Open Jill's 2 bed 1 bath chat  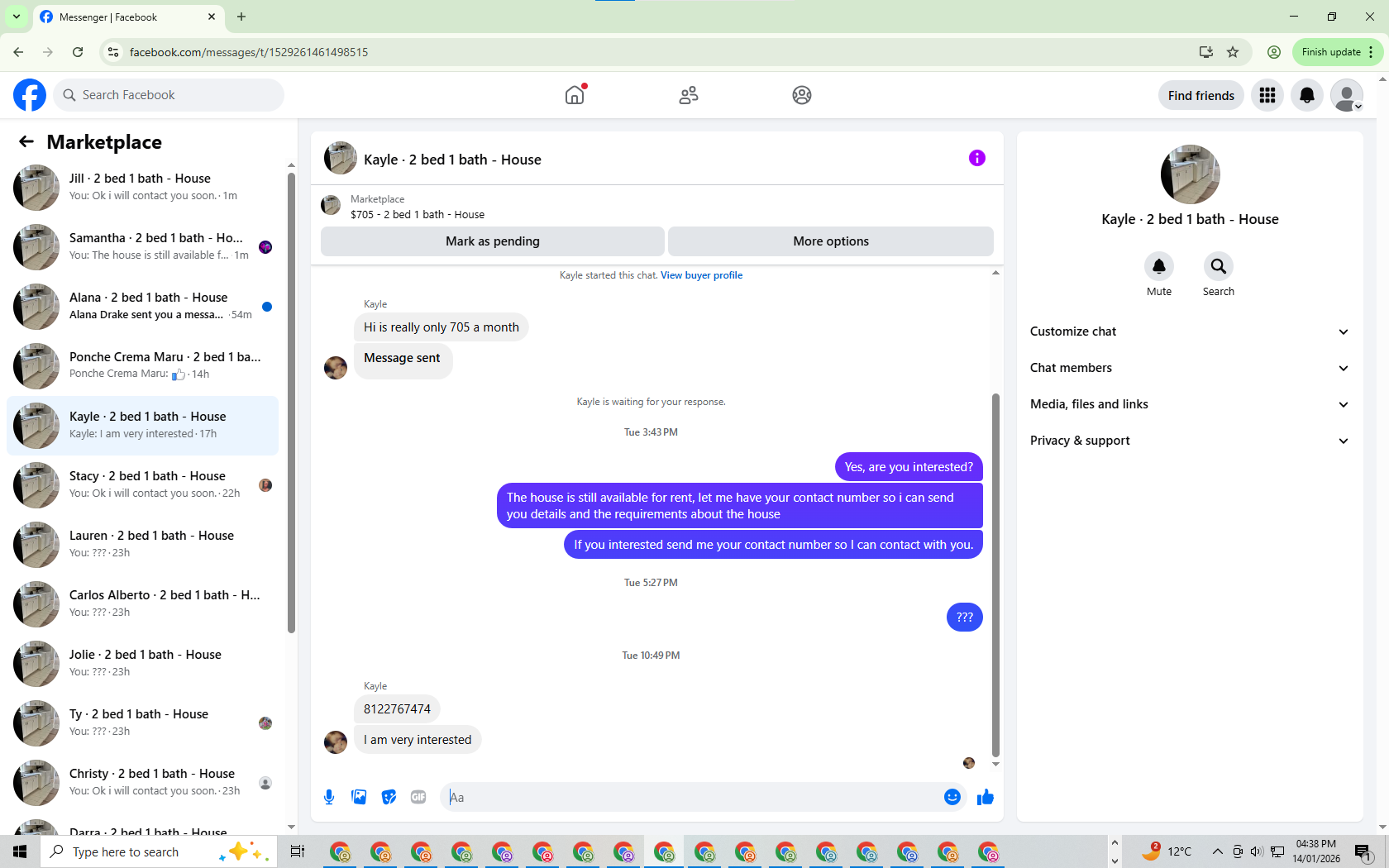point(142,188)
